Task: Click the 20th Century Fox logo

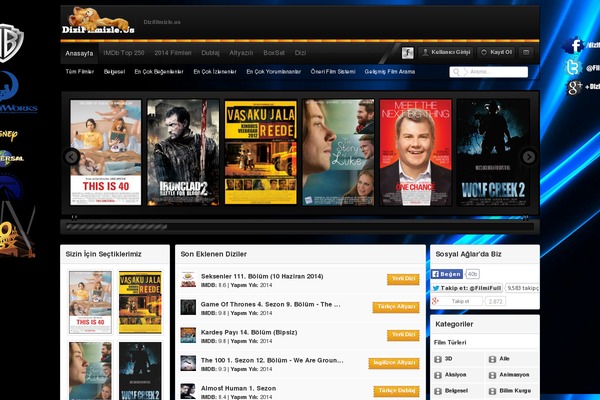Action: coord(16,230)
